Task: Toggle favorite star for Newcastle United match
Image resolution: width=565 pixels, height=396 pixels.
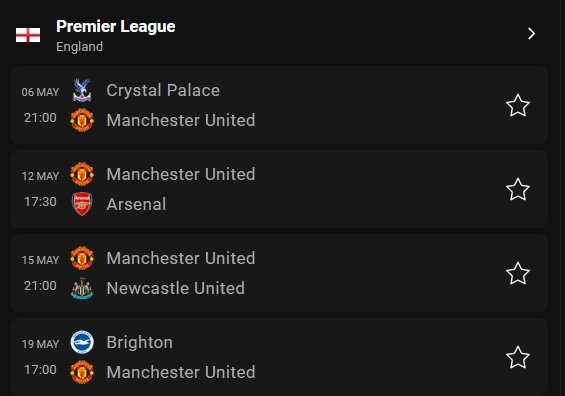Action: click(518, 273)
